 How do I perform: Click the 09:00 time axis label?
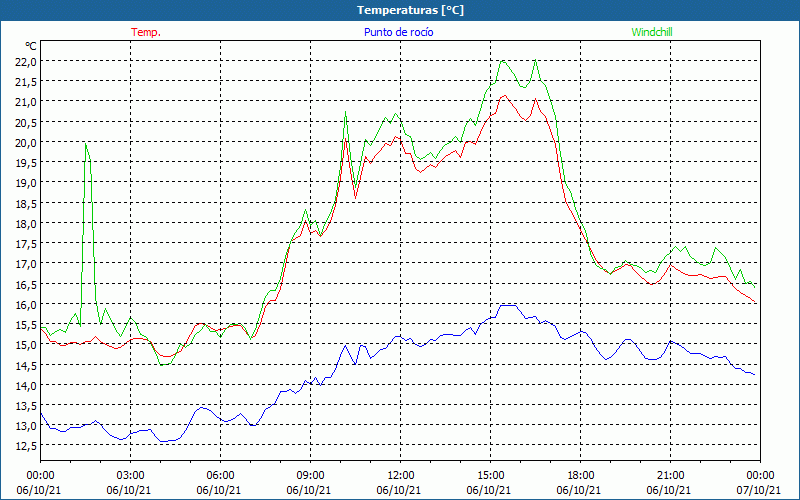click(310, 476)
